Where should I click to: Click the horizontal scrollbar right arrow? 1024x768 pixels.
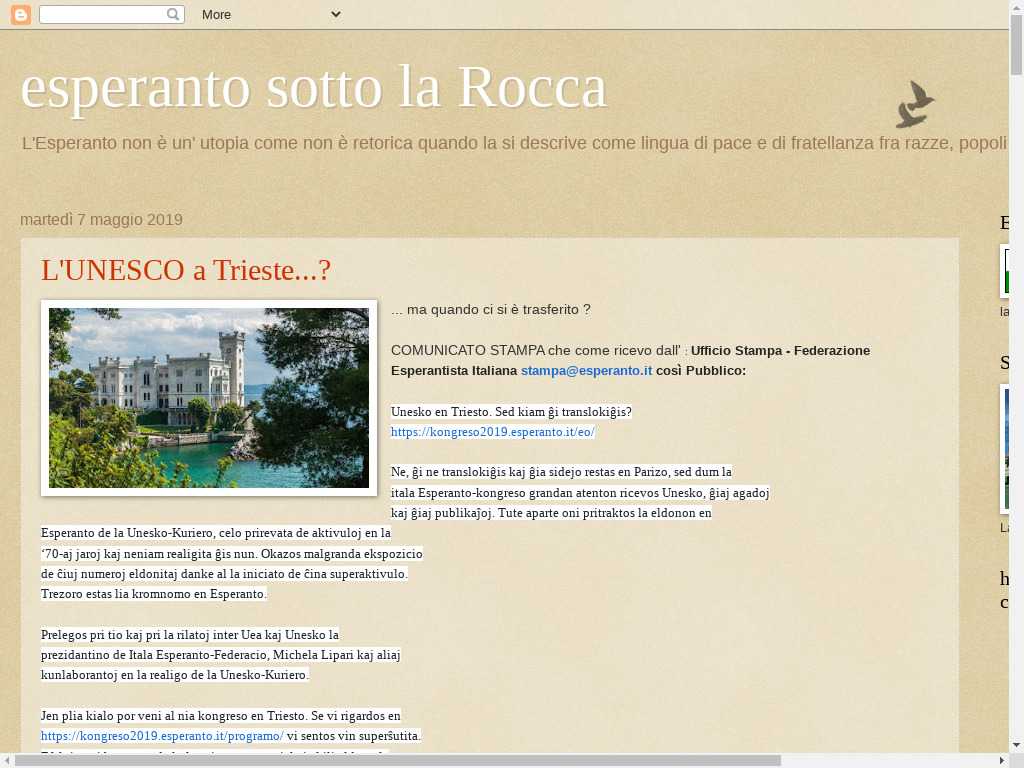1002,761
